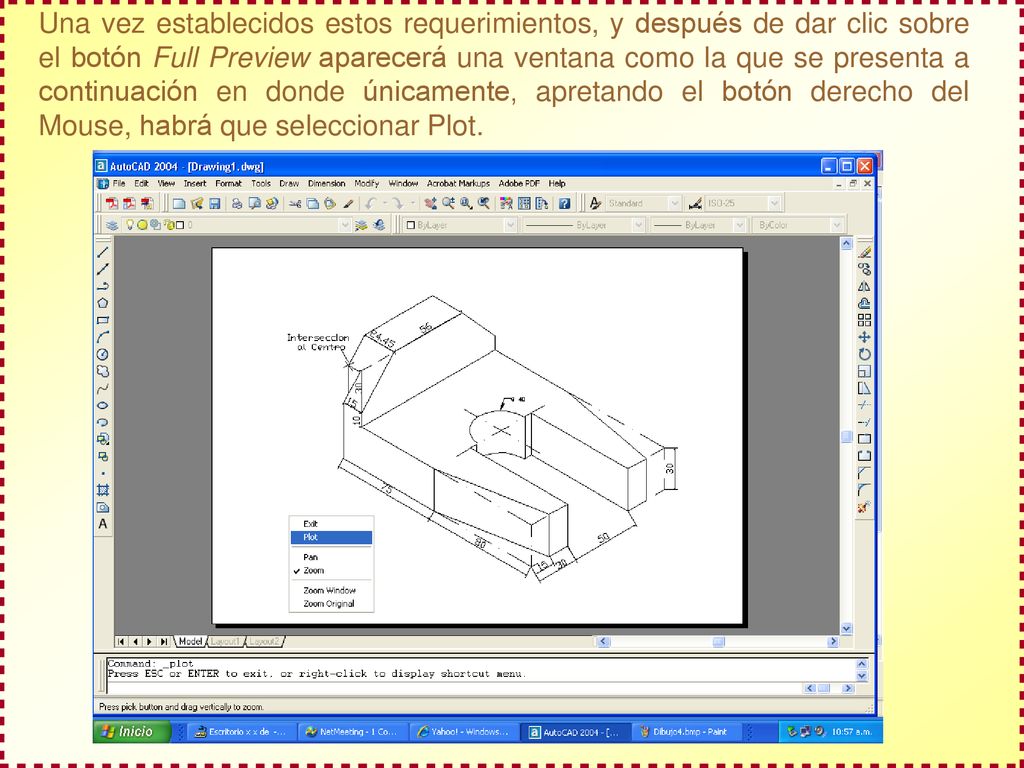
Task: Click the Zoom Realtime magnifier icon
Action: pyautogui.click(x=448, y=204)
